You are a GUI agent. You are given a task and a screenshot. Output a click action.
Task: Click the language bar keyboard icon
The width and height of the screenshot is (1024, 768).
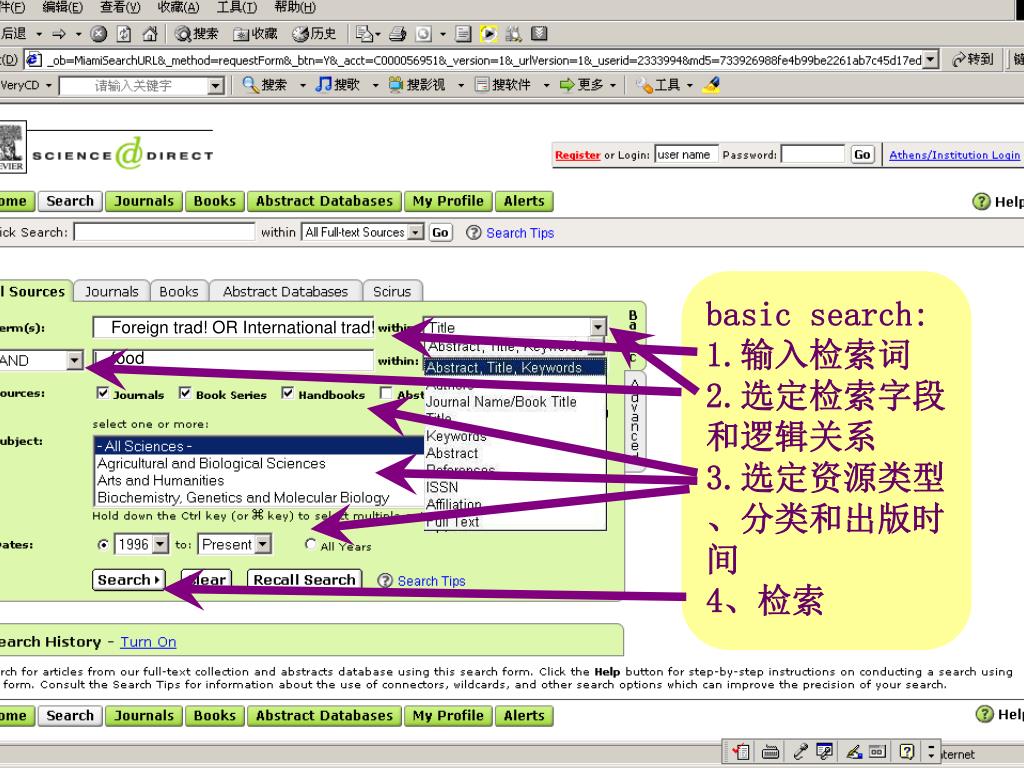pos(771,752)
